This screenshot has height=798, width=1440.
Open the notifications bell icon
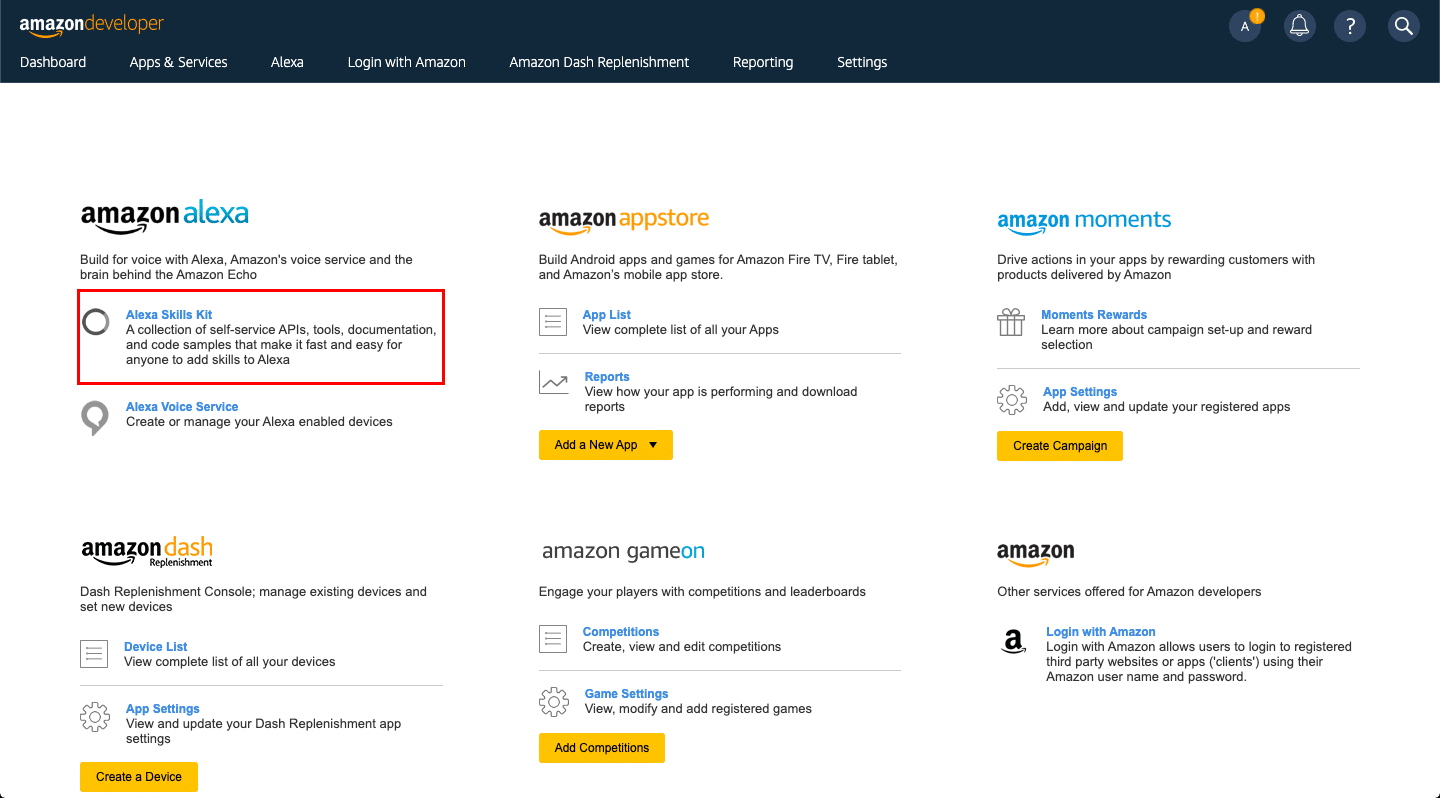point(1299,26)
